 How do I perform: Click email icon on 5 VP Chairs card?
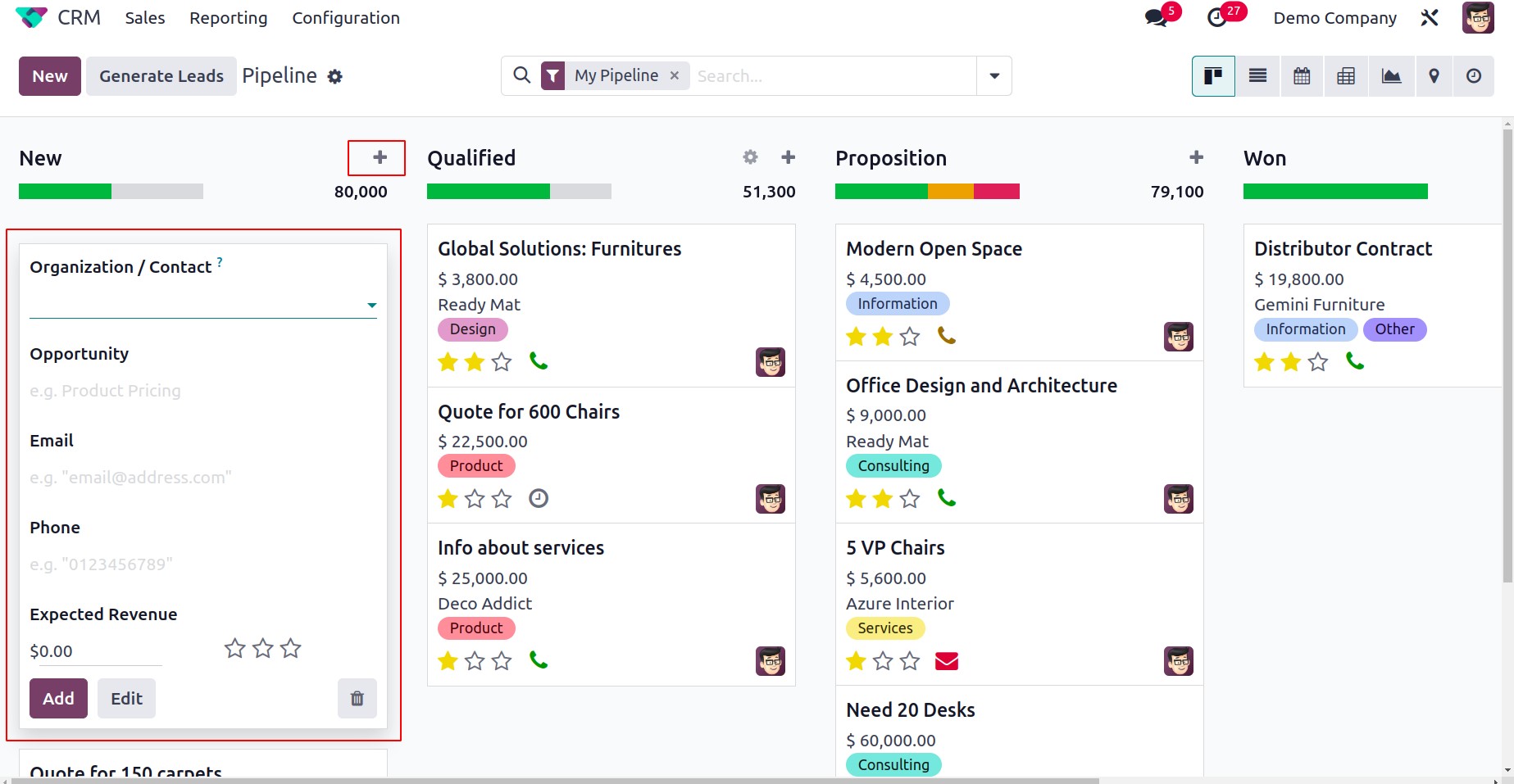[947, 660]
